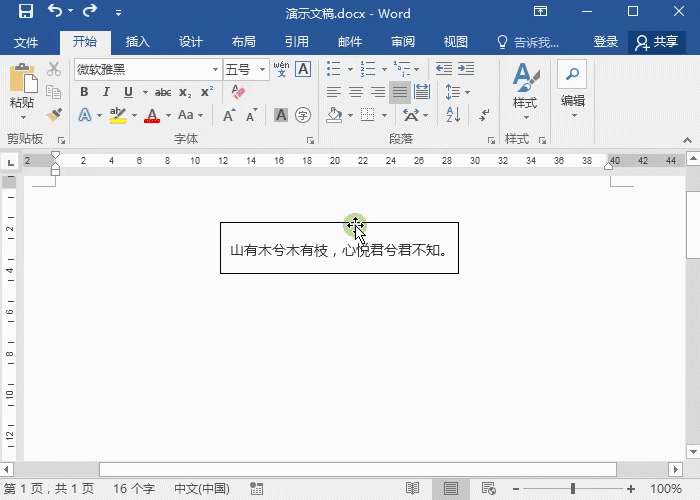Image resolution: width=700 pixels, height=500 pixels.
Task: Apply red font color
Action: click(x=152, y=115)
